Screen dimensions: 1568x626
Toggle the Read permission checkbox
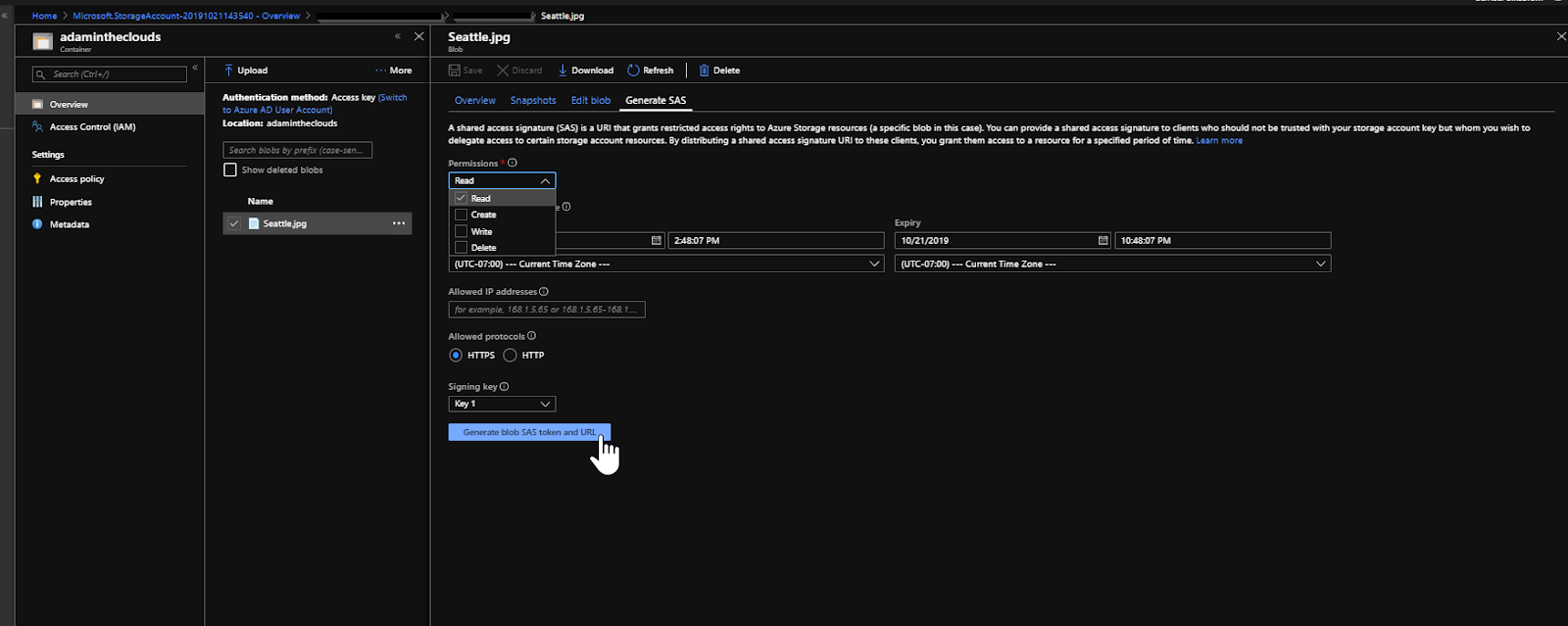click(461, 198)
